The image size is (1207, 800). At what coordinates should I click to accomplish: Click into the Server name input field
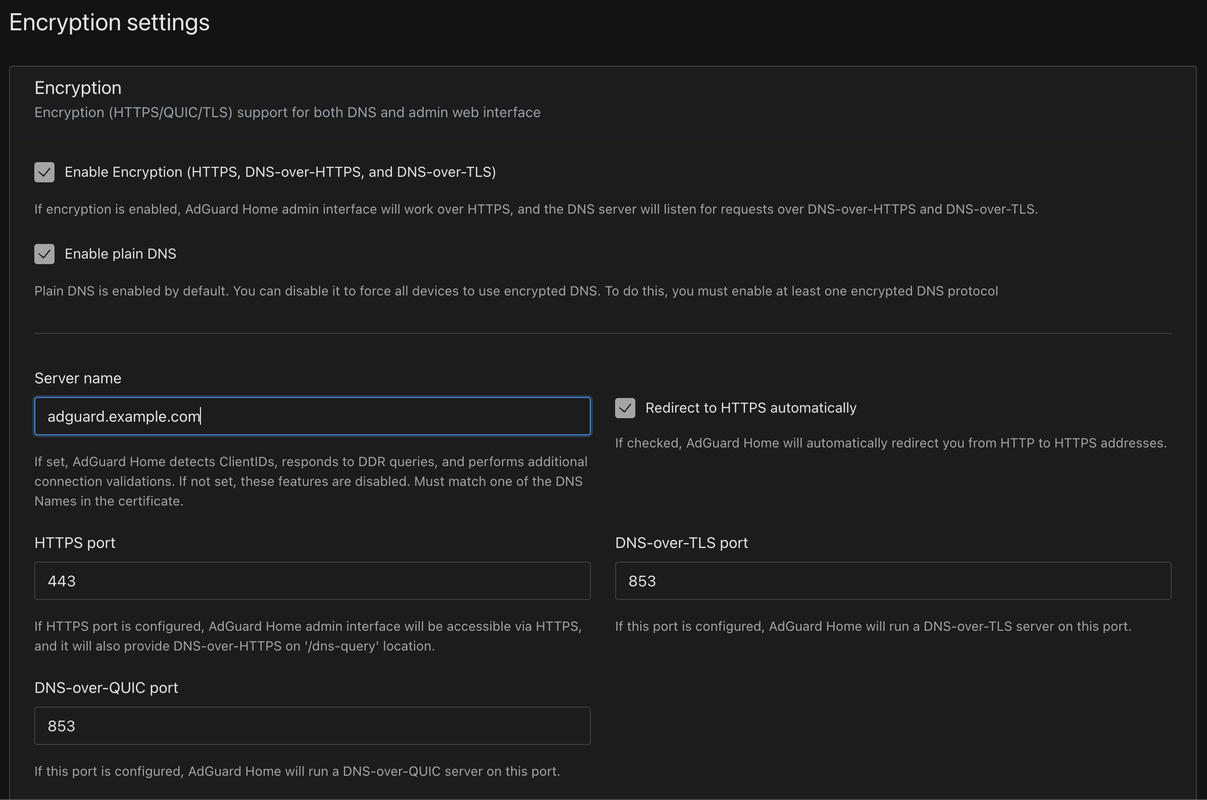(312, 416)
